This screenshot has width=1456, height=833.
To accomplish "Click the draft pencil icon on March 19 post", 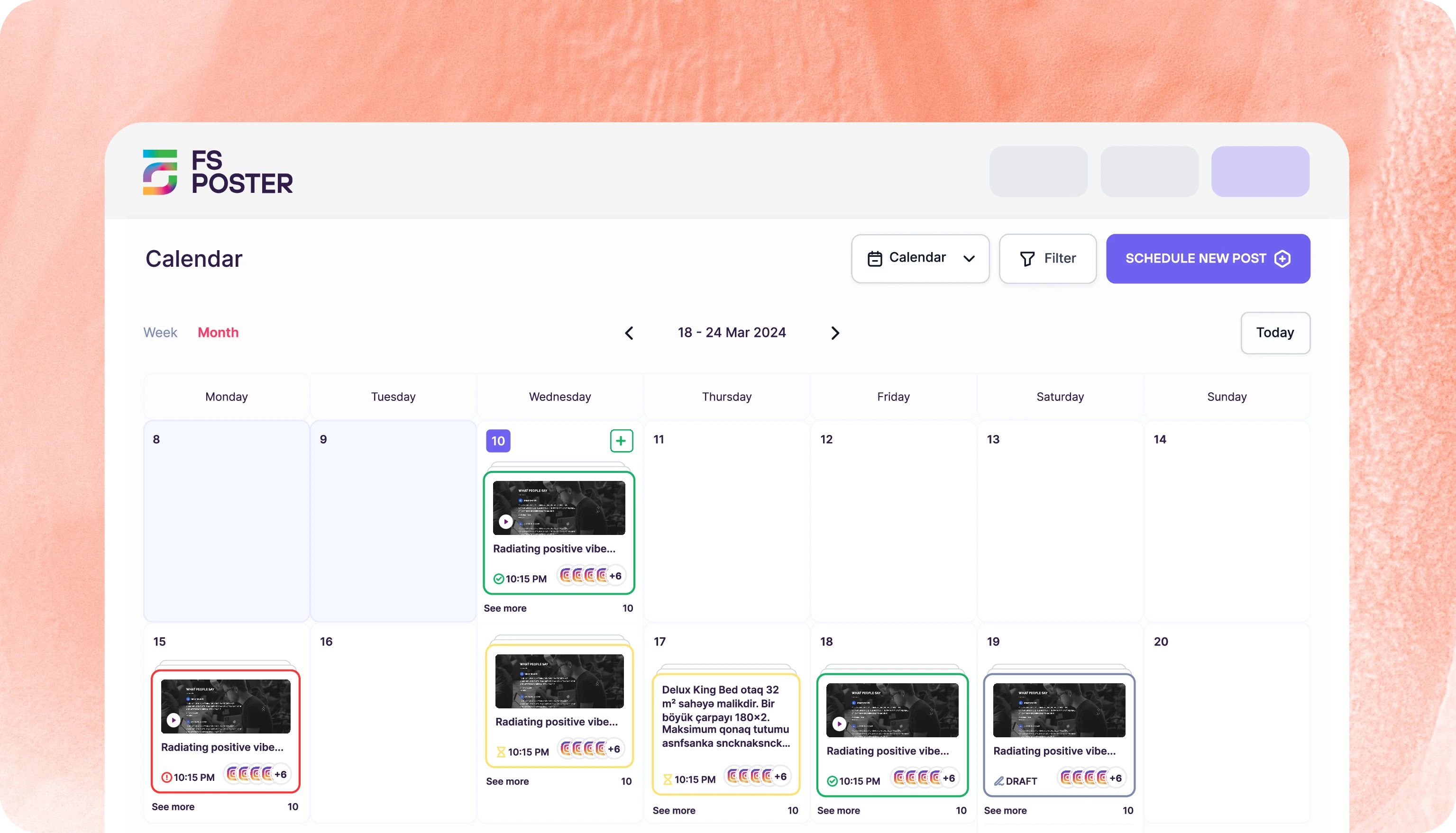I will click(x=999, y=780).
